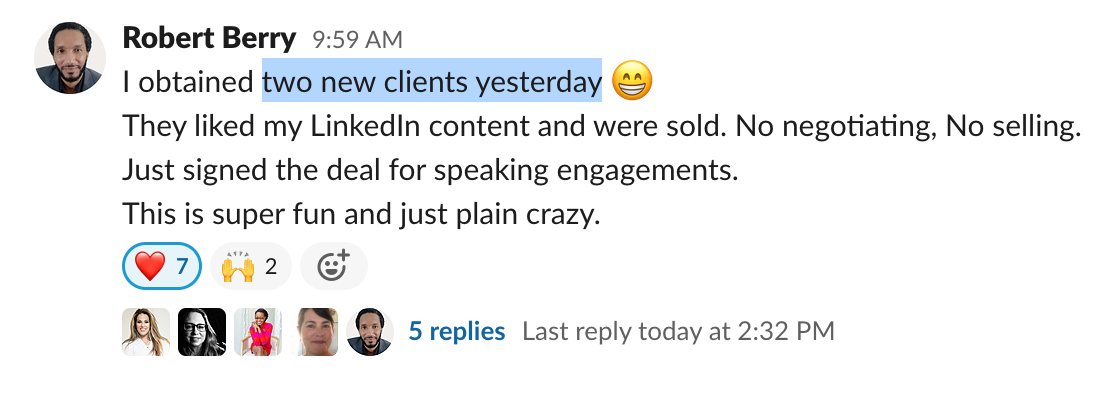The width and height of the screenshot is (1118, 396).
Task: Click the "Just signed the deal" line
Action: [x=430, y=171]
